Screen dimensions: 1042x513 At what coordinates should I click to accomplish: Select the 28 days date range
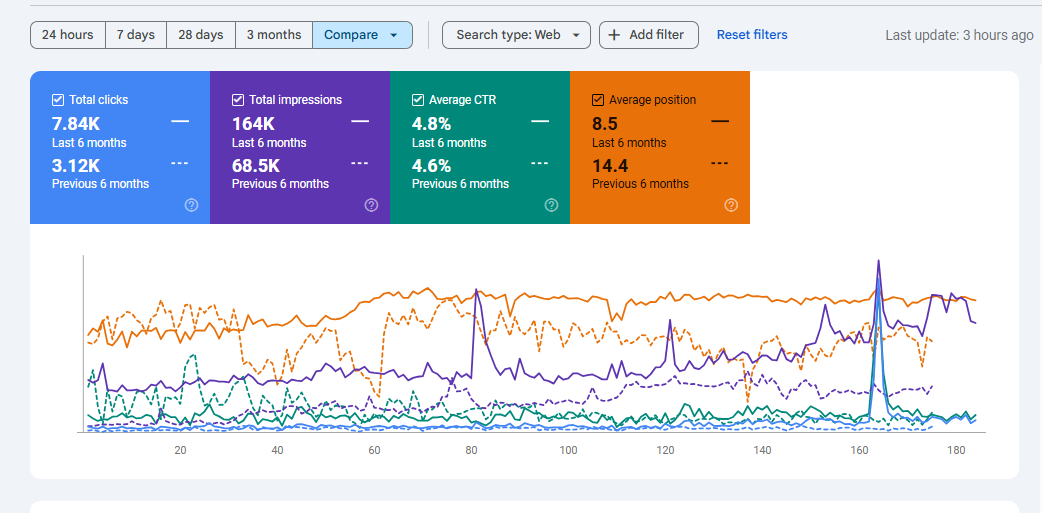click(201, 35)
